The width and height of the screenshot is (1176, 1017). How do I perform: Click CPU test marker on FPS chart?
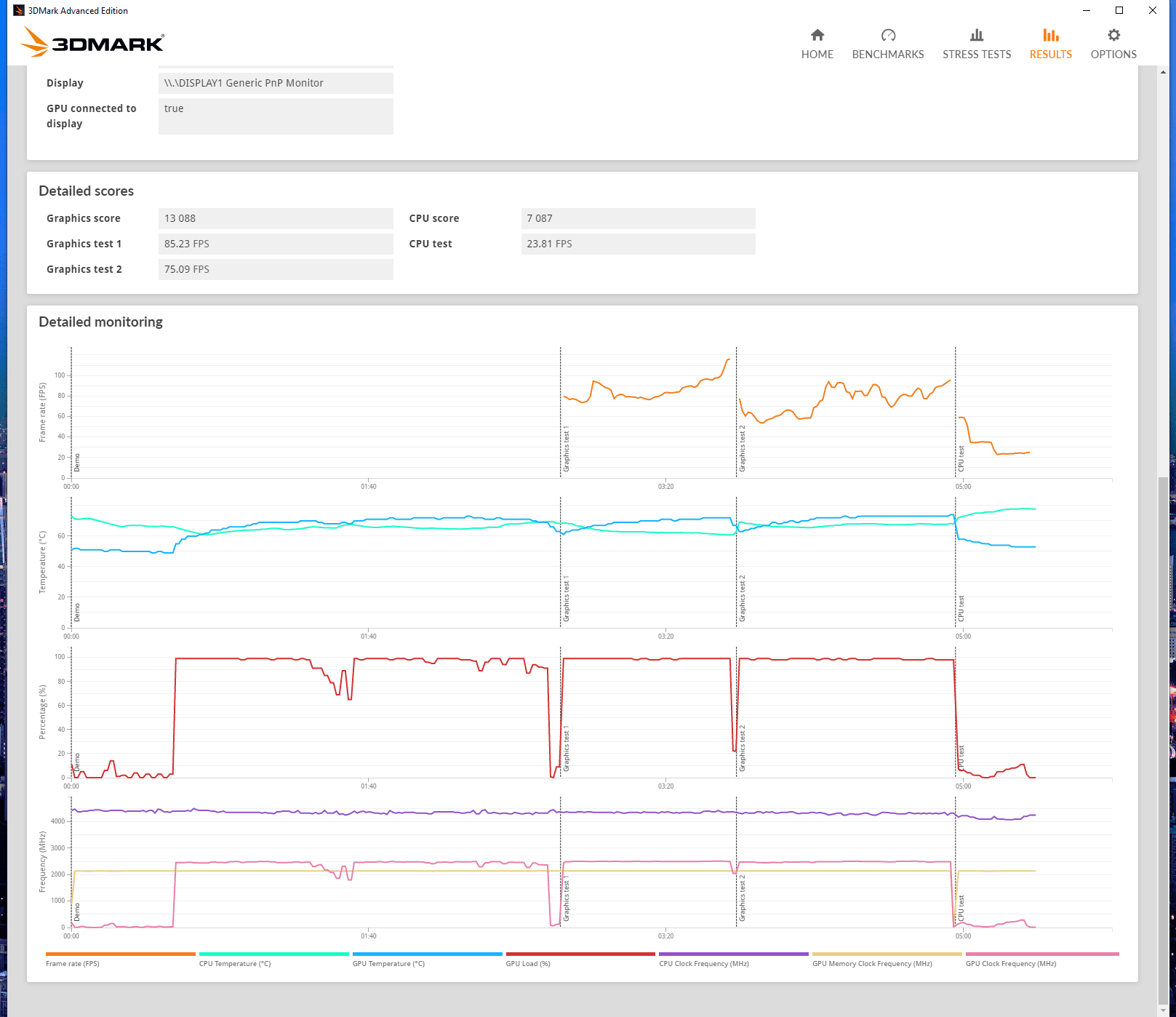(x=961, y=458)
